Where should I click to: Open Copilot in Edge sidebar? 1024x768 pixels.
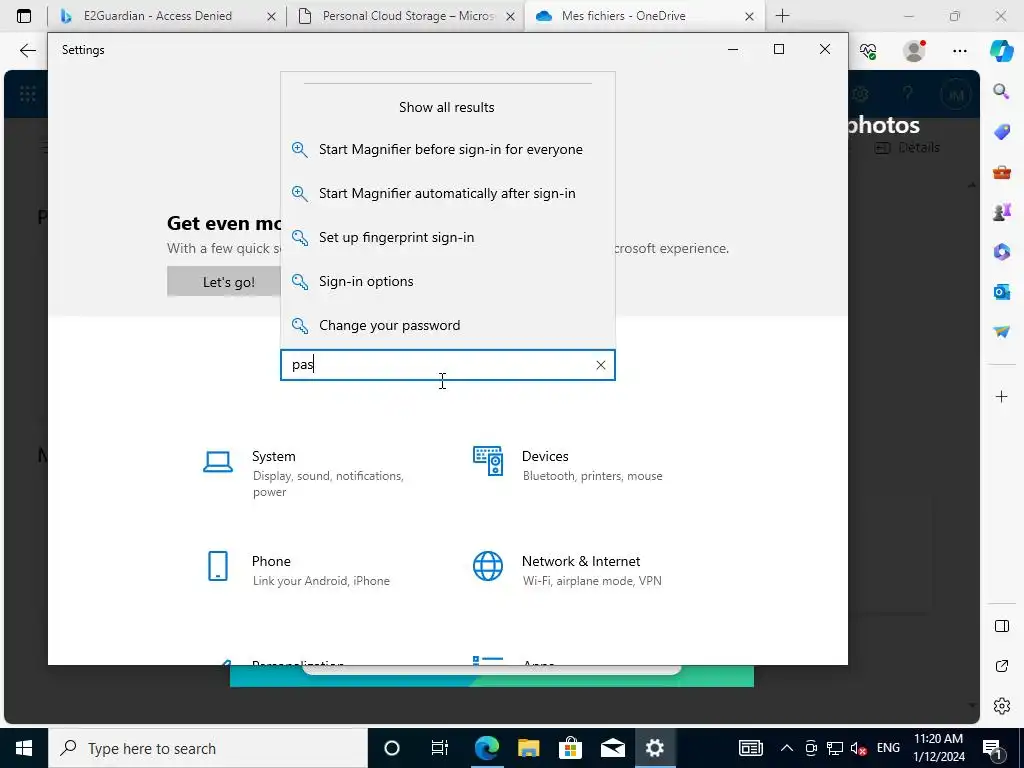[1001, 51]
